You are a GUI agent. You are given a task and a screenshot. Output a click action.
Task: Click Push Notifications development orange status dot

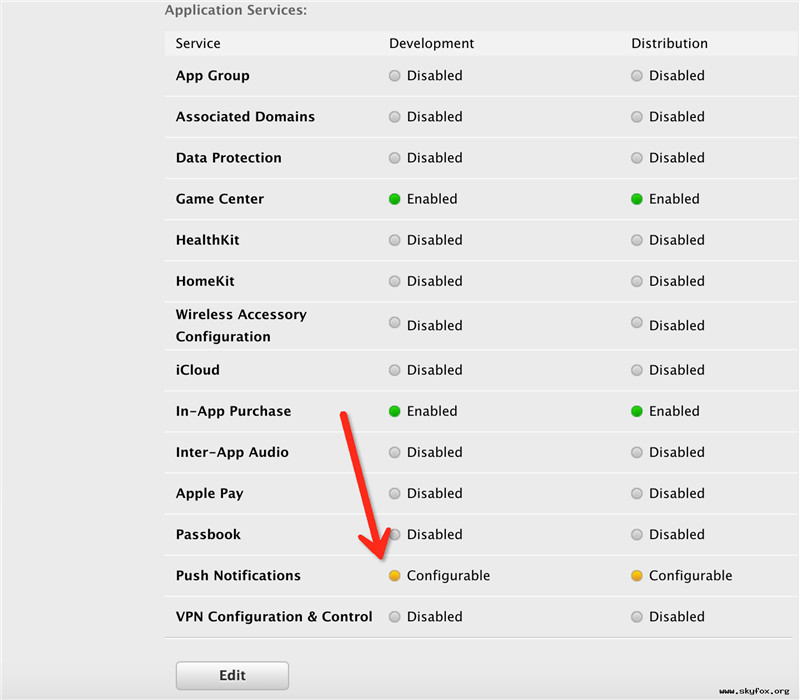(x=395, y=576)
